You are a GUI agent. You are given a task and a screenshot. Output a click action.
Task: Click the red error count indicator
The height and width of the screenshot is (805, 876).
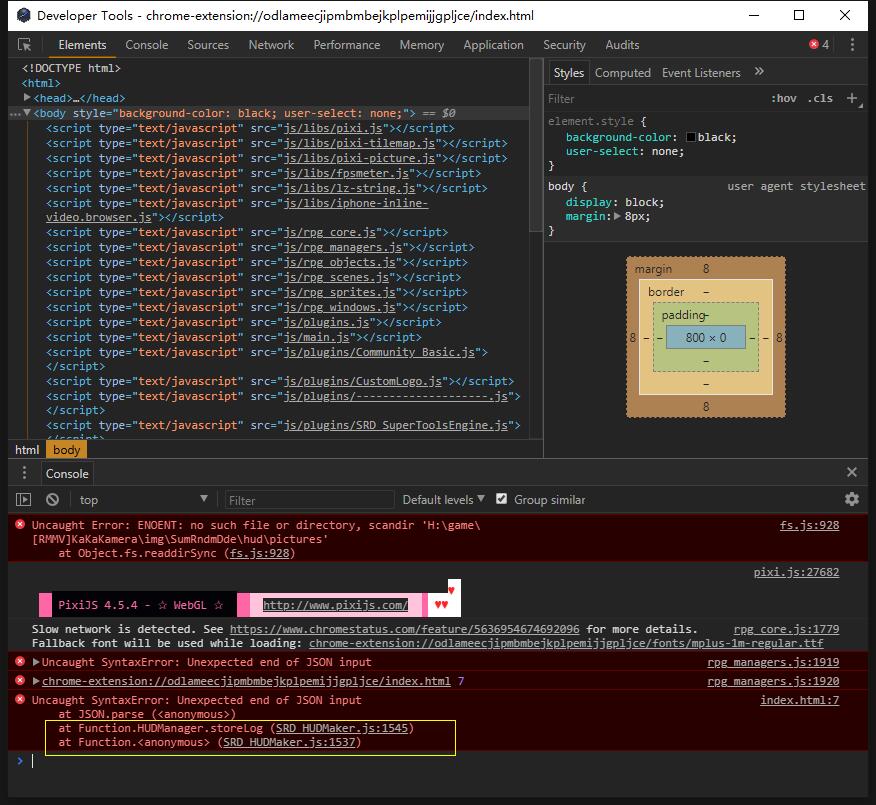pyautogui.click(x=818, y=45)
